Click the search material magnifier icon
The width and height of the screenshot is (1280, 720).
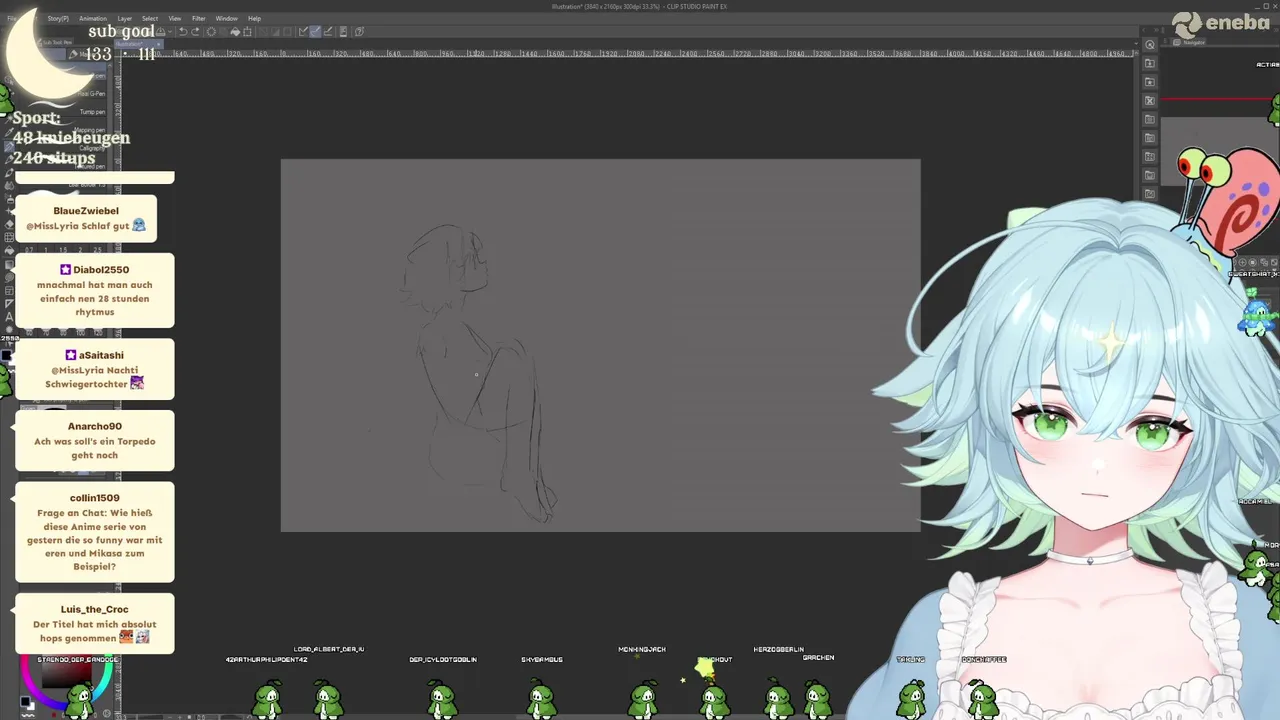coord(1150,45)
